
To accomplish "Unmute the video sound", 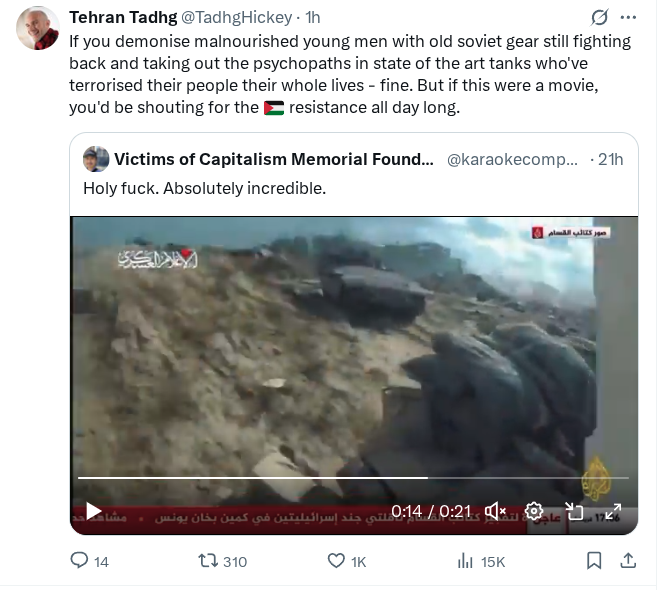I will 495,511.
